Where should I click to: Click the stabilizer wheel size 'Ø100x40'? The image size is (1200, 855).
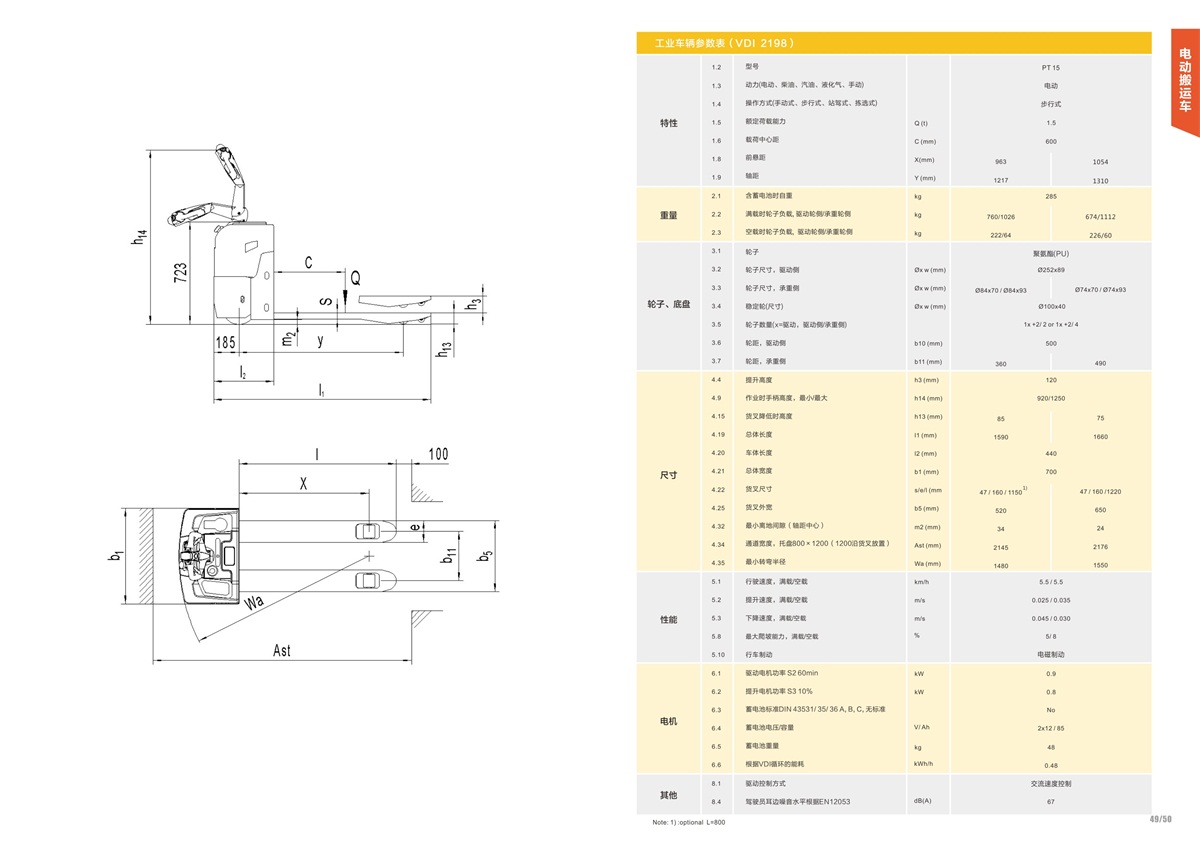pos(1050,306)
